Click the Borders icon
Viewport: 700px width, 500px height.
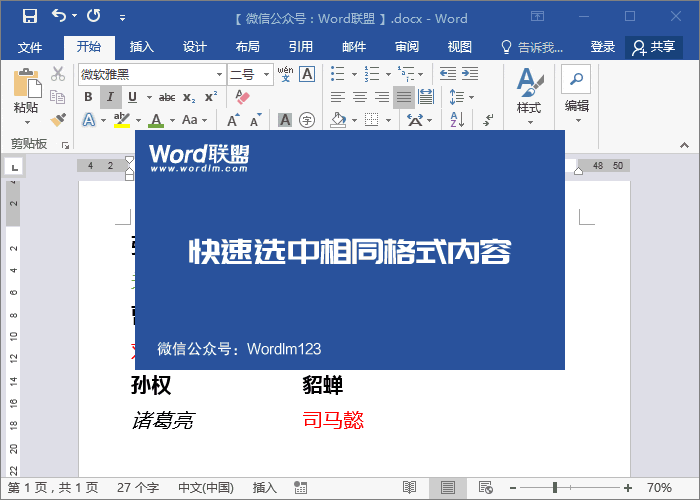click(371, 120)
